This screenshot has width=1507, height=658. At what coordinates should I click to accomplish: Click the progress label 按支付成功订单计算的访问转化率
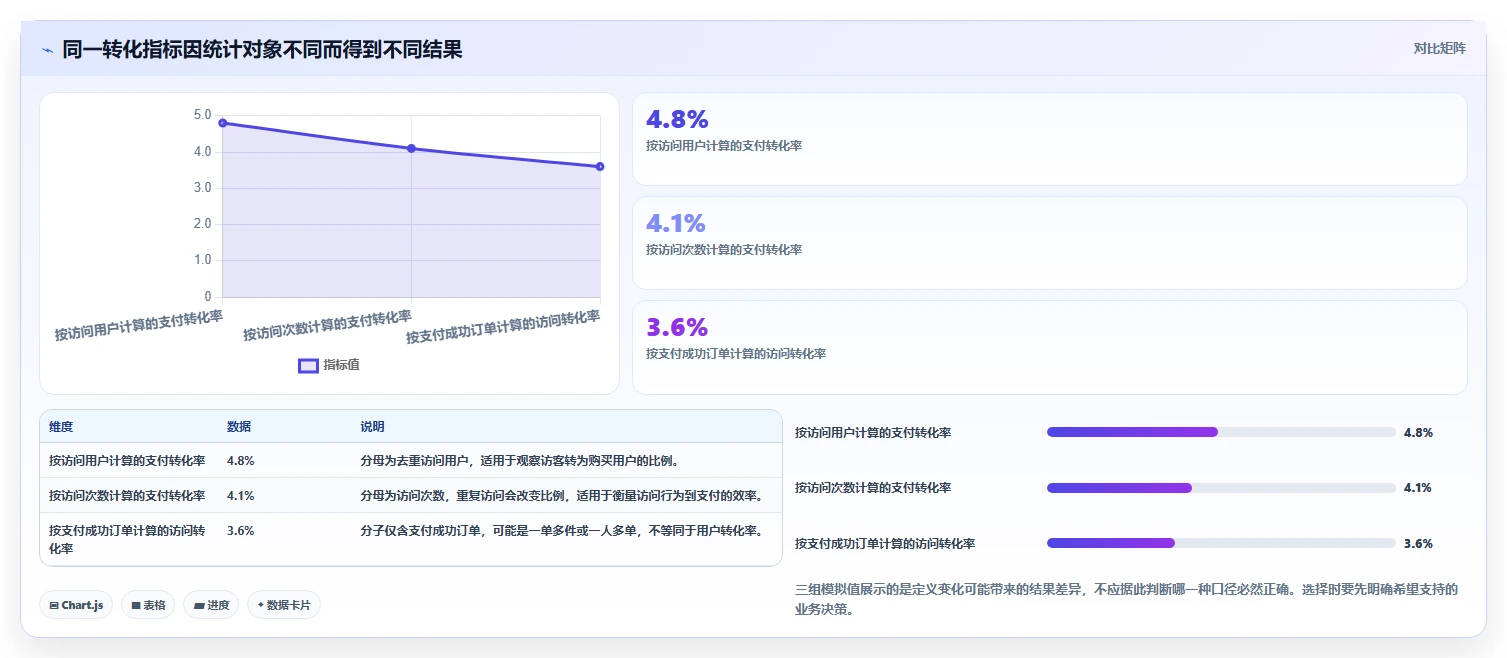tap(885, 544)
